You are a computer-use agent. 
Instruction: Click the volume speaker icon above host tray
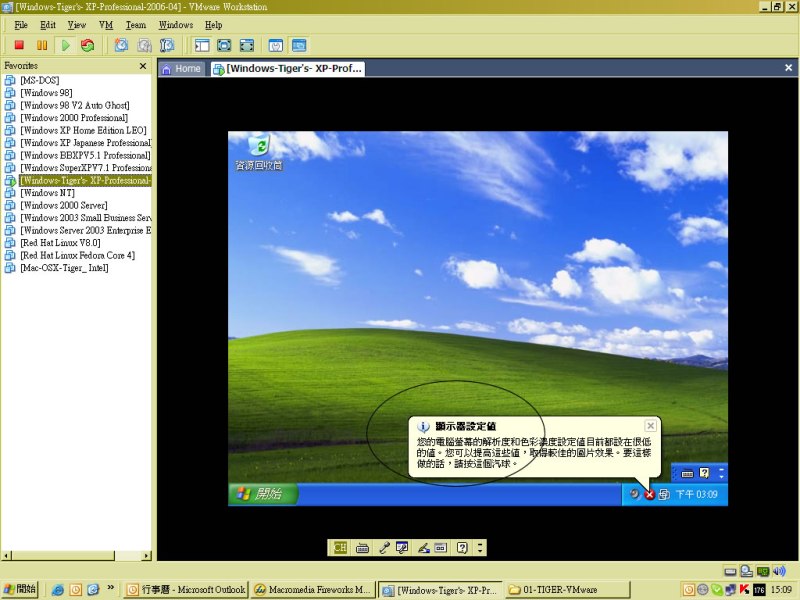779,571
